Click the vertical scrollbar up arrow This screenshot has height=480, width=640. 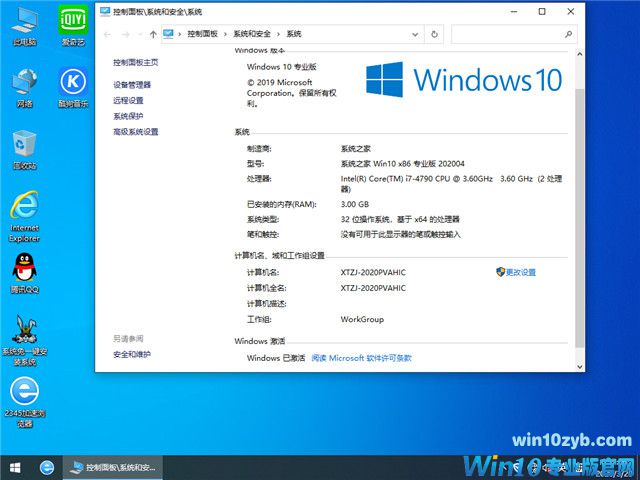click(580, 54)
